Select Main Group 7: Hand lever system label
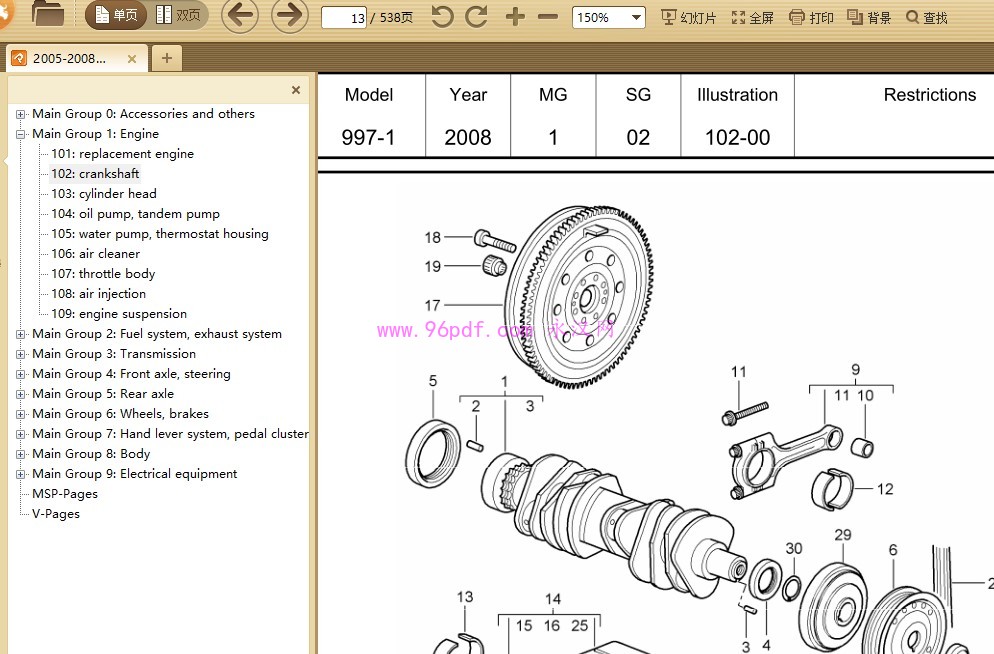Image resolution: width=994 pixels, height=654 pixels. [x=171, y=433]
